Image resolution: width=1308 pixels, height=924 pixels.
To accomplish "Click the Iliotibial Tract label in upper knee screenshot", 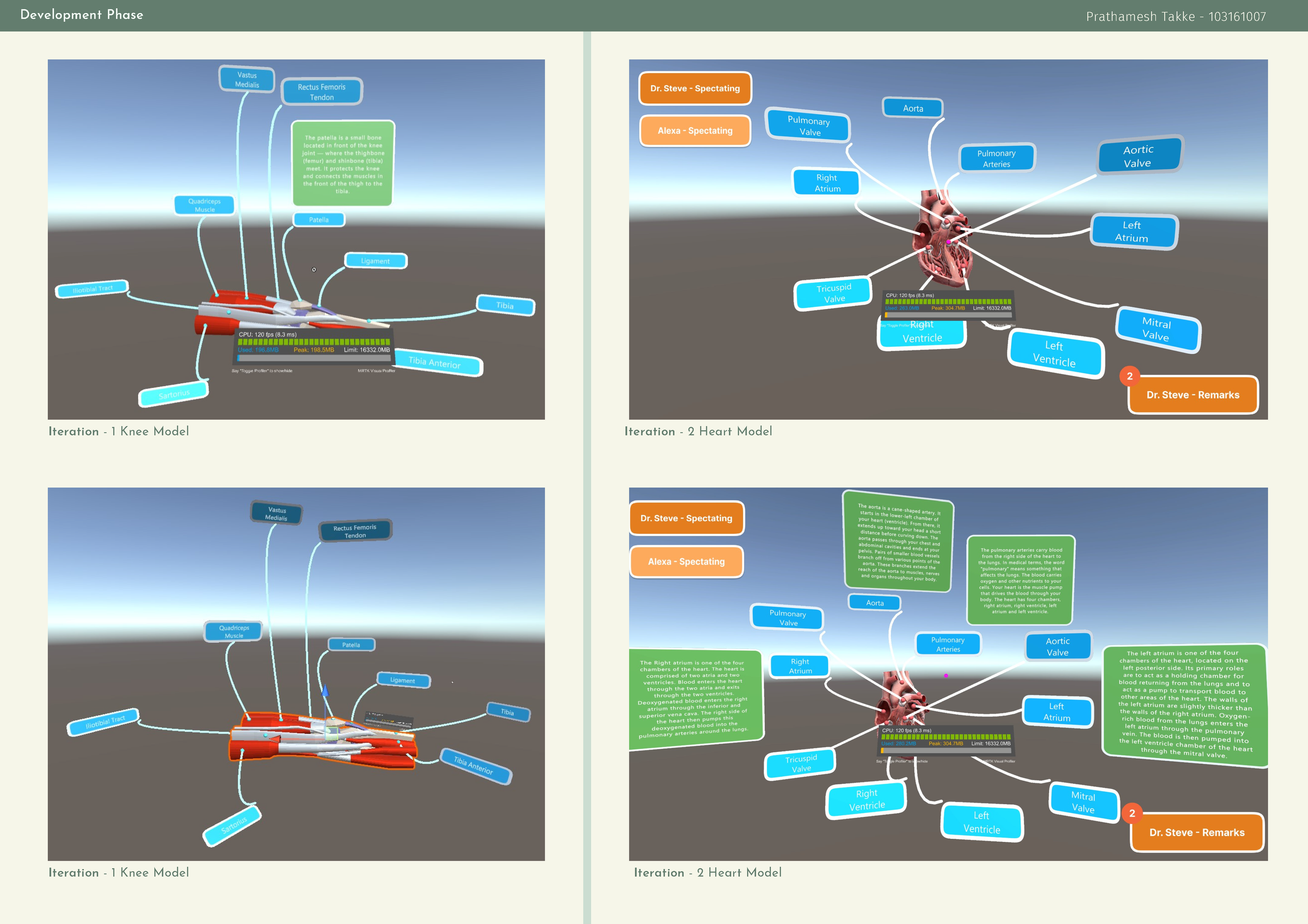I will [92, 289].
